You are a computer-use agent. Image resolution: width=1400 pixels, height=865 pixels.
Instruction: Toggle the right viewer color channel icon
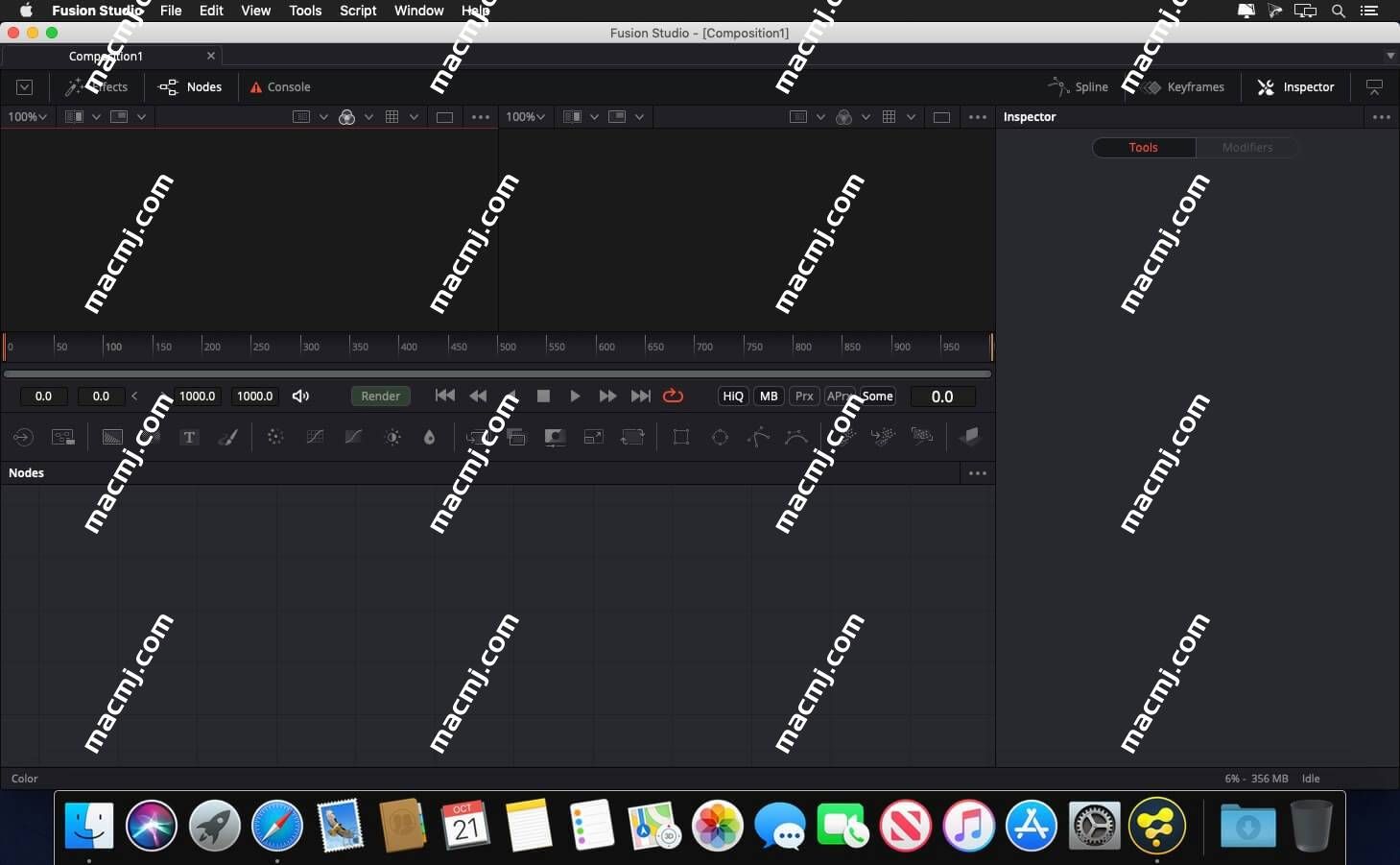tap(843, 117)
